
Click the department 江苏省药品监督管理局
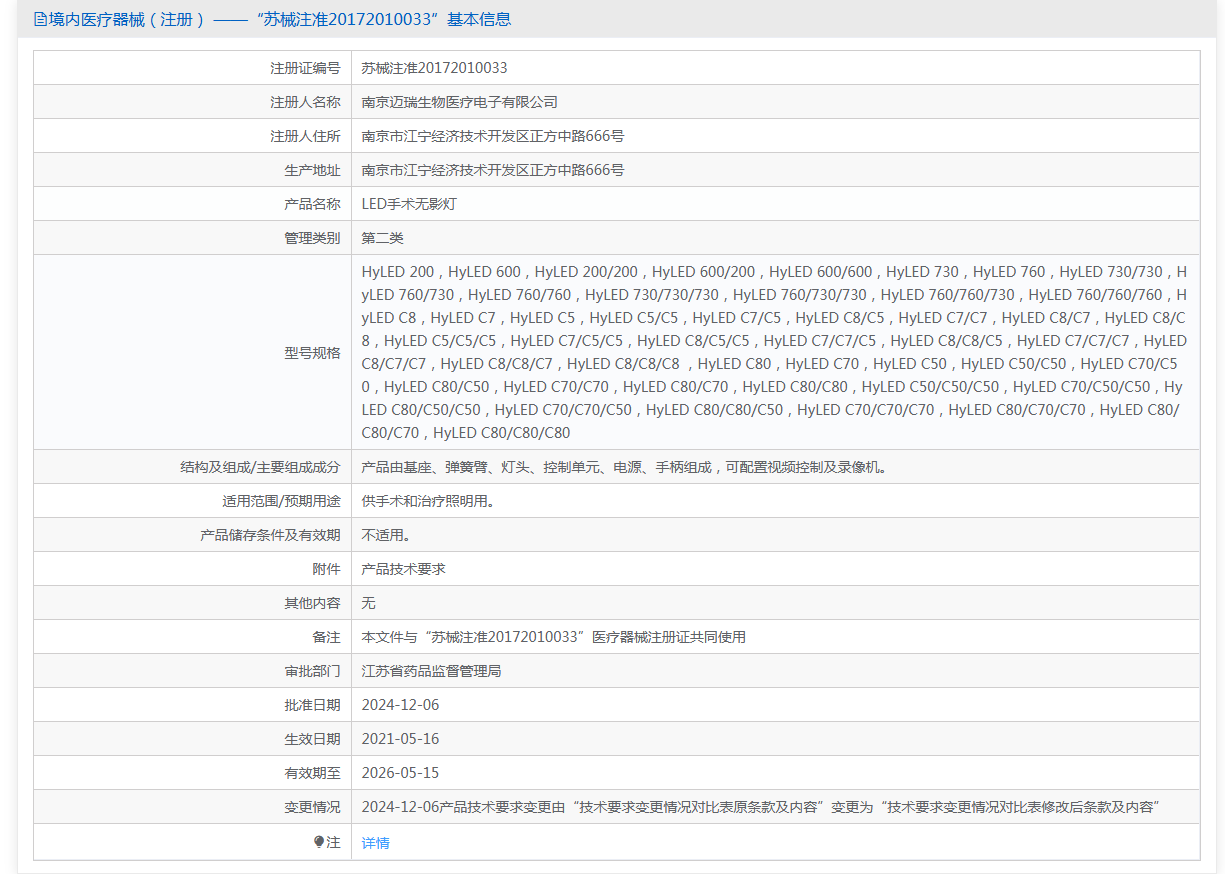[432, 671]
